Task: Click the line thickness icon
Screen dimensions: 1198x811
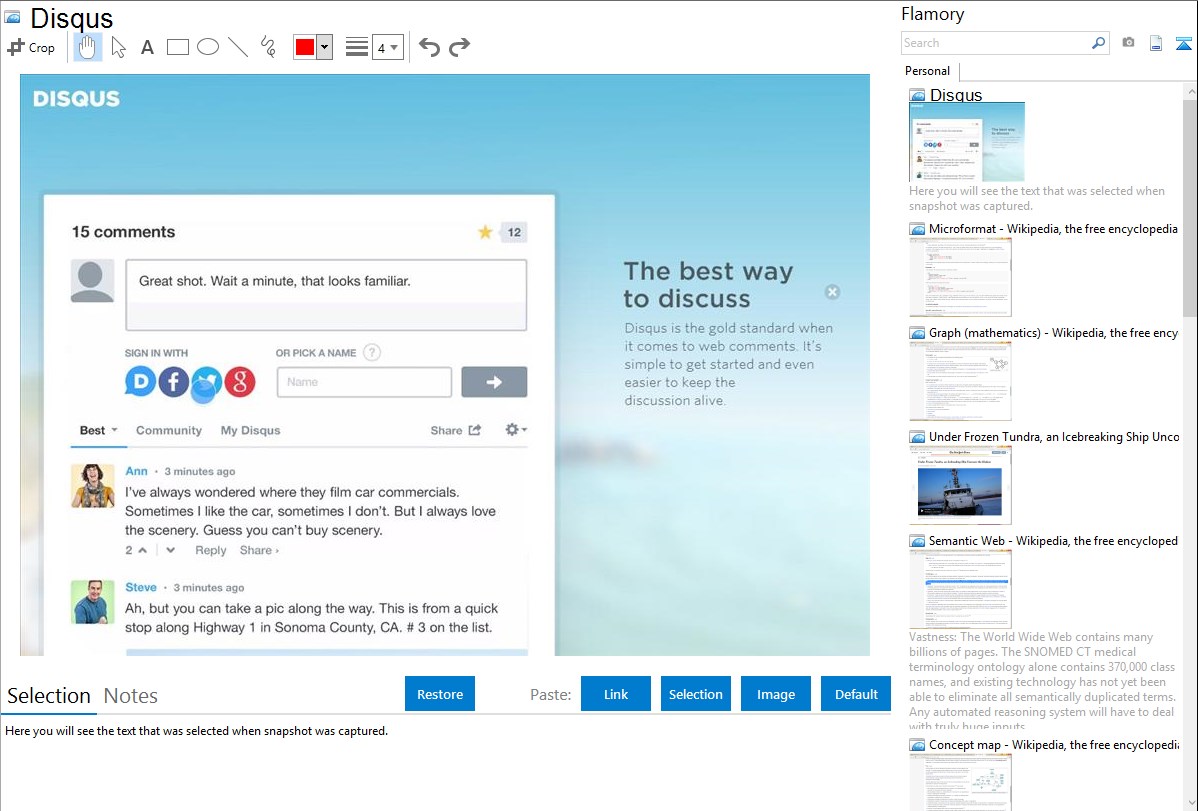Action: (357, 47)
